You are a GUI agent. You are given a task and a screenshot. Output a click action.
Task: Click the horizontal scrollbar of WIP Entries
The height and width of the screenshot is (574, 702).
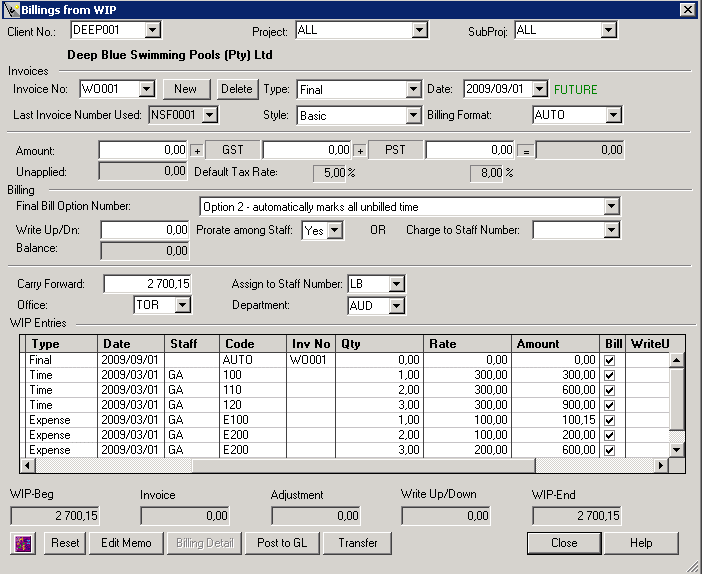pos(400,466)
